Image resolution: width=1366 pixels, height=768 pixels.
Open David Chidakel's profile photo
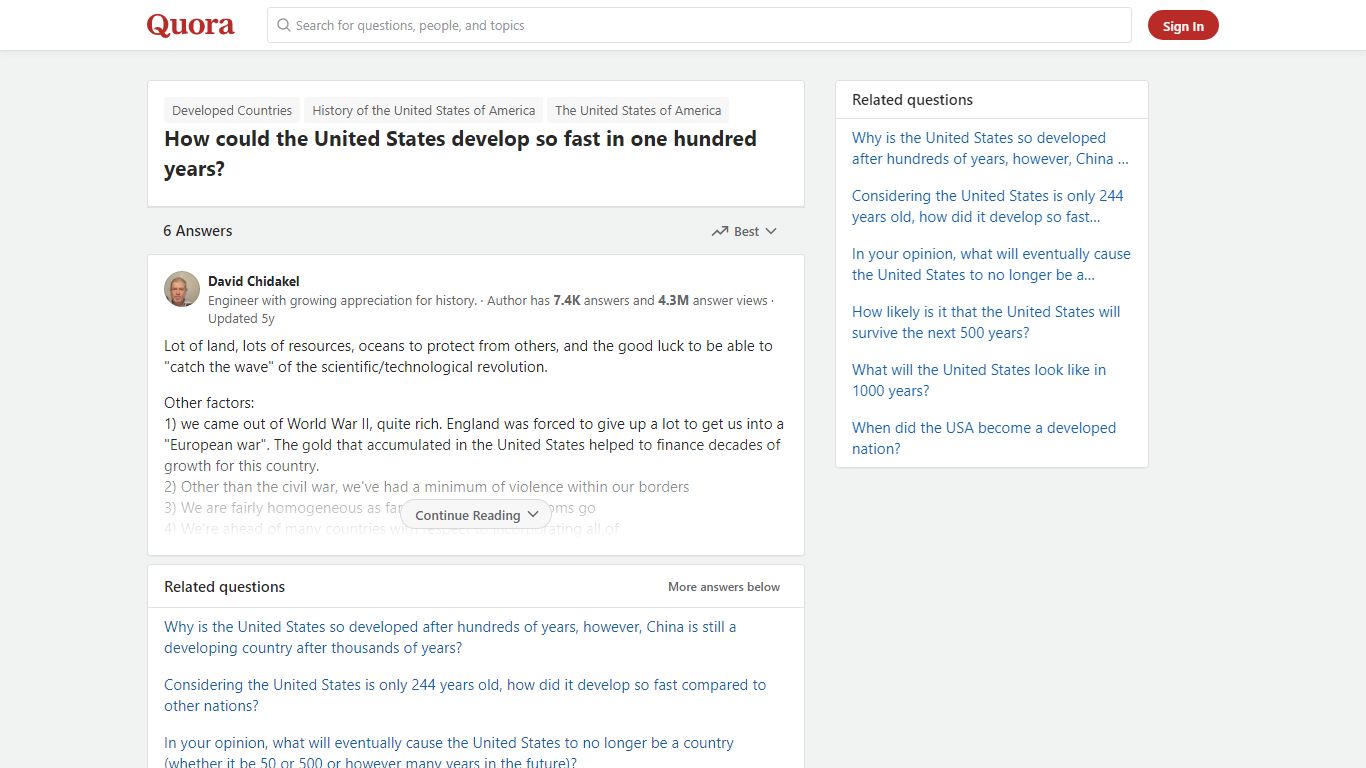(x=182, y=289)
